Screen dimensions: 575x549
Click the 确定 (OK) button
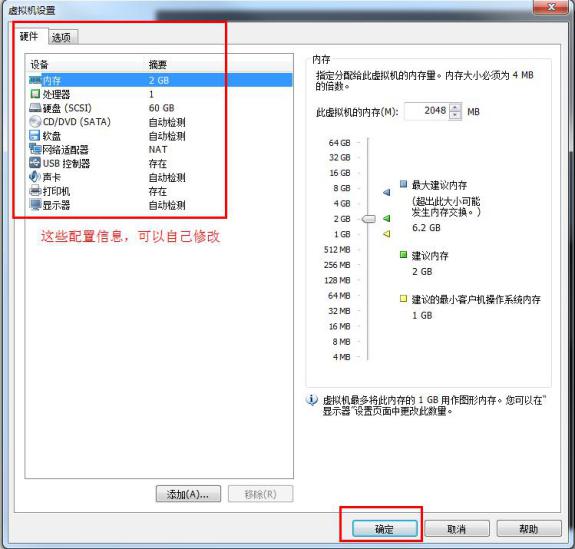coord(384,529)
